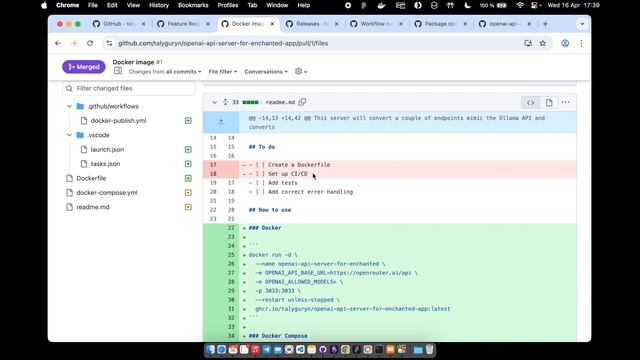
Task: Open Dockerfile in file tree
Action: (91, 178)
